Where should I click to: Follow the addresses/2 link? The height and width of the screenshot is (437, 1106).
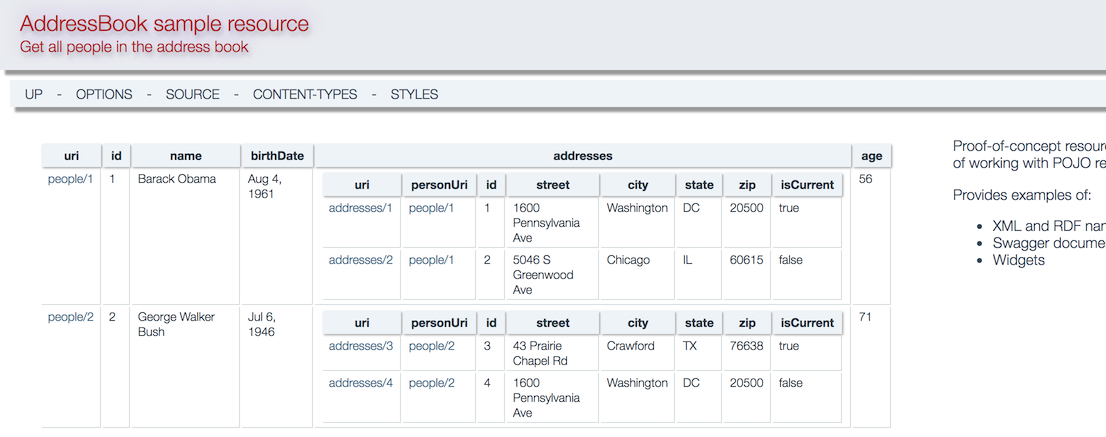(x=360, y=260)
